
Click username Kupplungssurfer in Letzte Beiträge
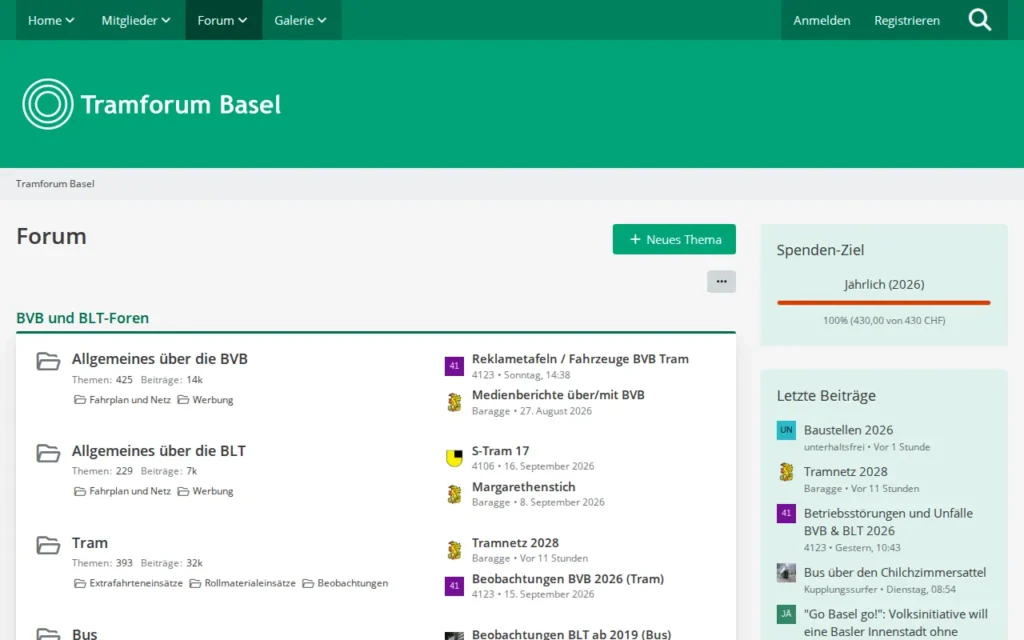tap(840, 589)
